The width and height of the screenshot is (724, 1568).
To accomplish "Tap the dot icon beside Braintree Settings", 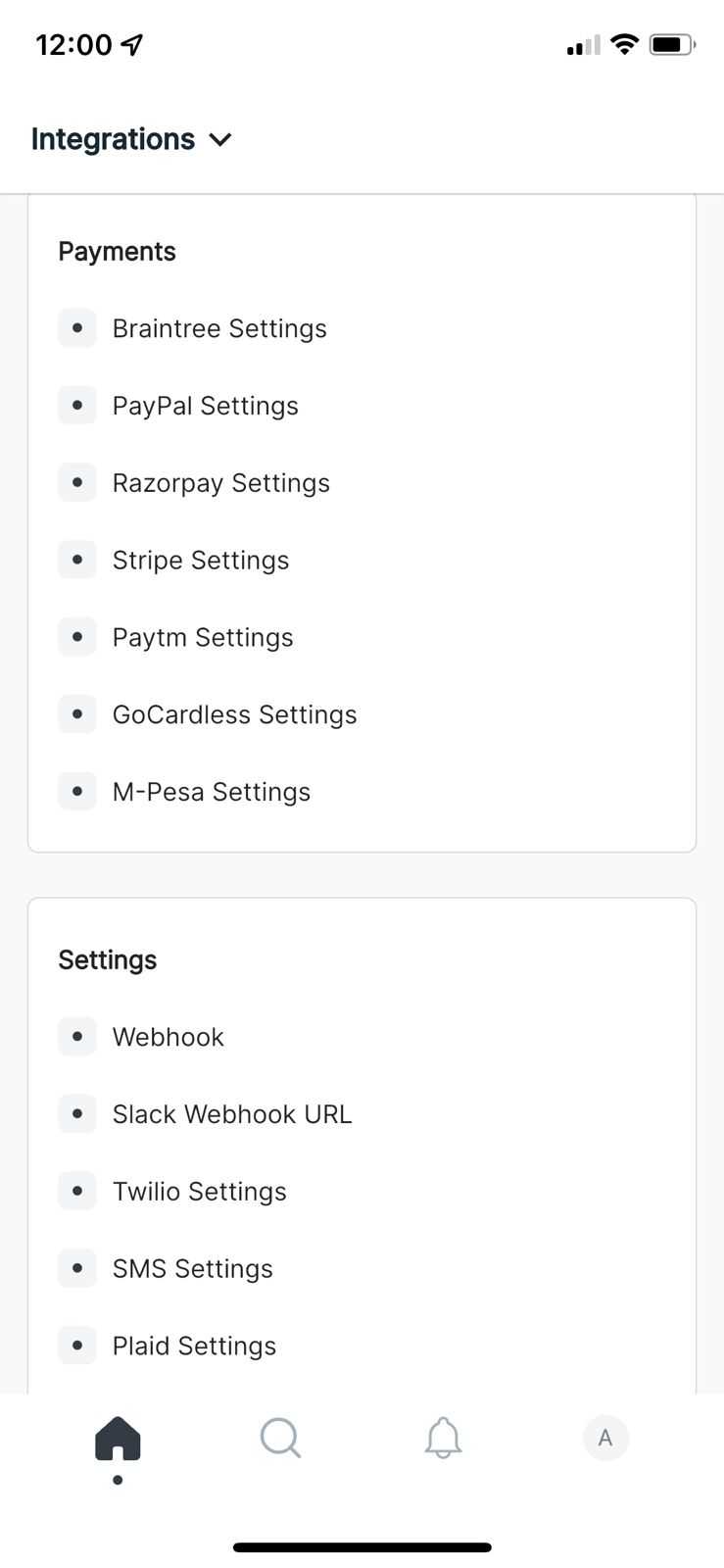I will (77, 328).
